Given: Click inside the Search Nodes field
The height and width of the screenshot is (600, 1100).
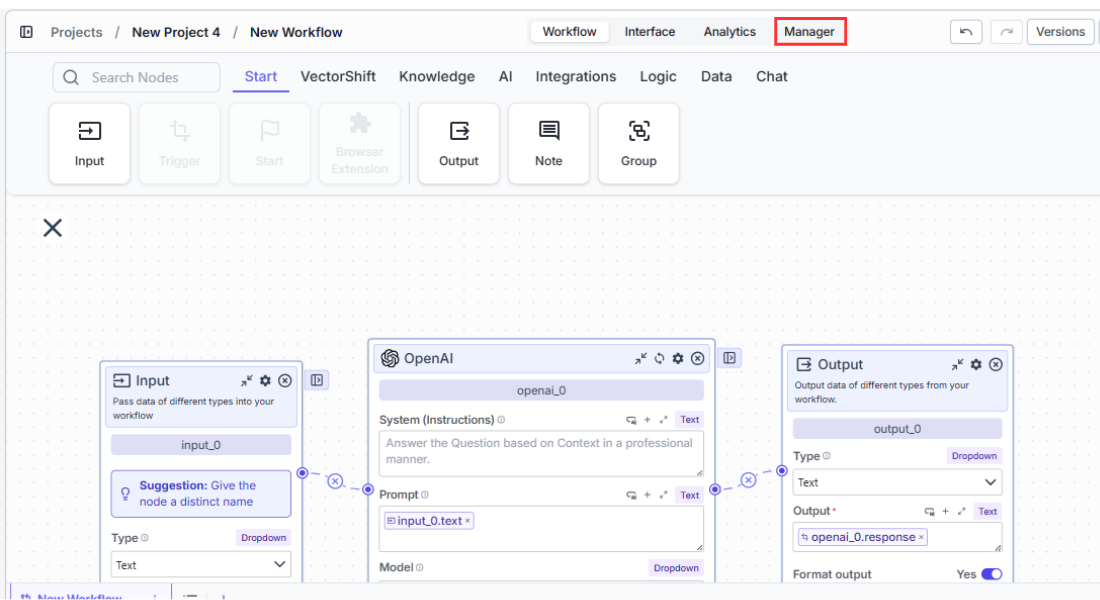Looking at the screenshot, I should (135, 77).
